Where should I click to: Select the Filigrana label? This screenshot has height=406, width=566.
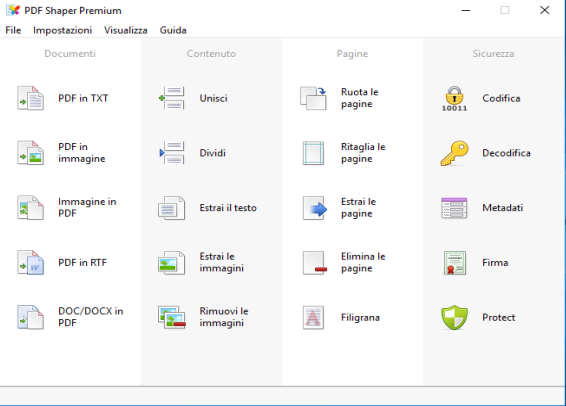[x=360, y=318]
